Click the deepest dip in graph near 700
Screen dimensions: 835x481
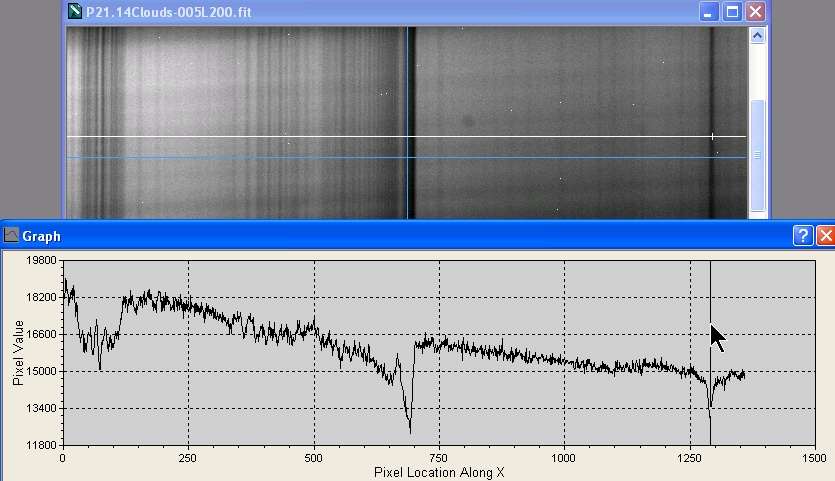[x=410, y=430]
